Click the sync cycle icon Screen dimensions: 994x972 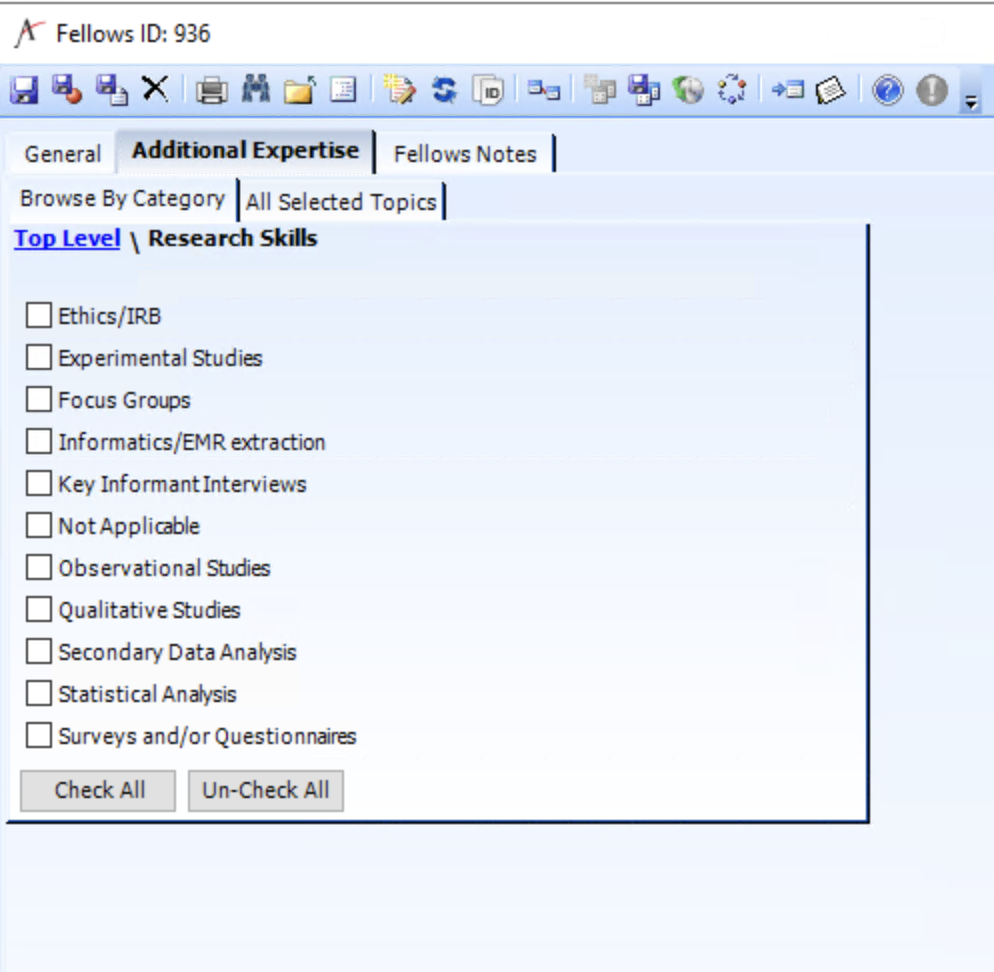click(x=733, y=90)
